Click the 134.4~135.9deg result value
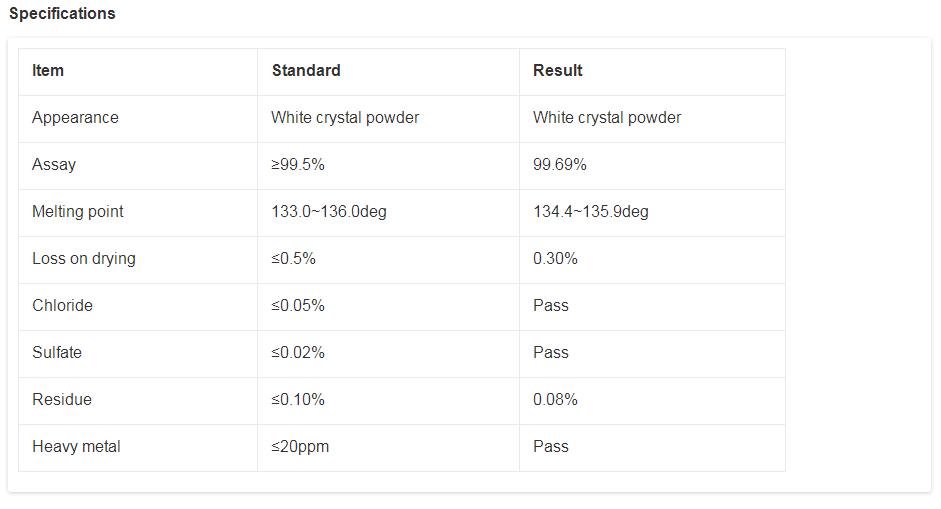 click(x=590, y=212)
